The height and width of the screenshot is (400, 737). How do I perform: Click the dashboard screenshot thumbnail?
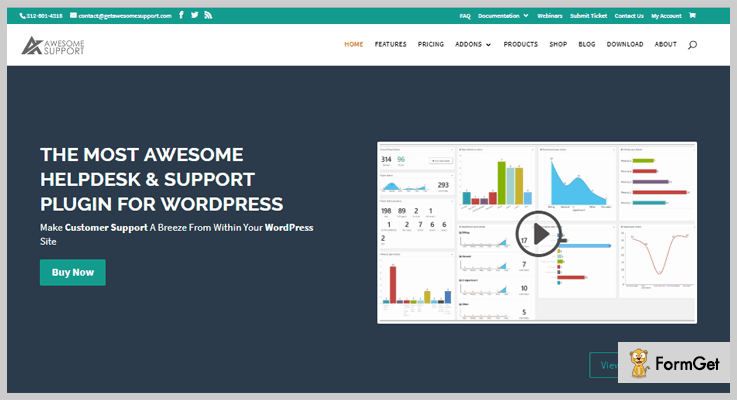[x=537, y=233]
